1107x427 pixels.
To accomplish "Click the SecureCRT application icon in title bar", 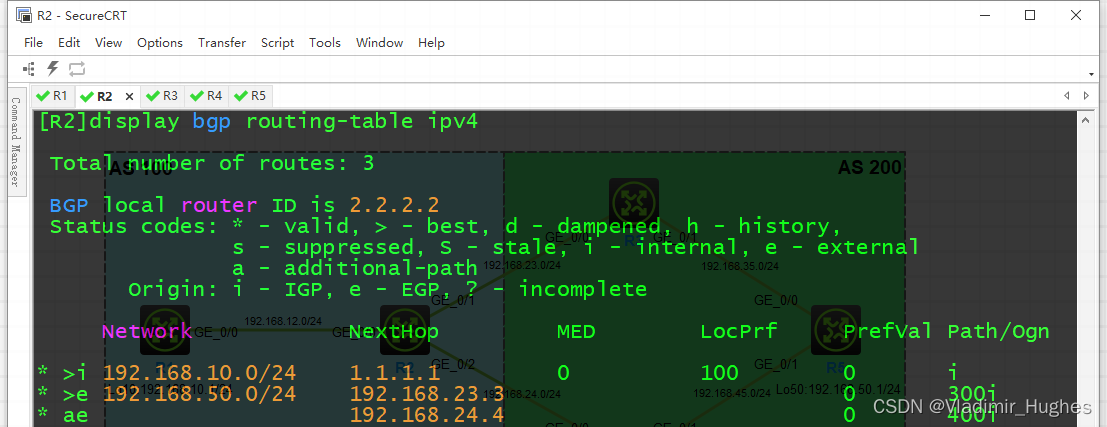I will coord(23,15).
